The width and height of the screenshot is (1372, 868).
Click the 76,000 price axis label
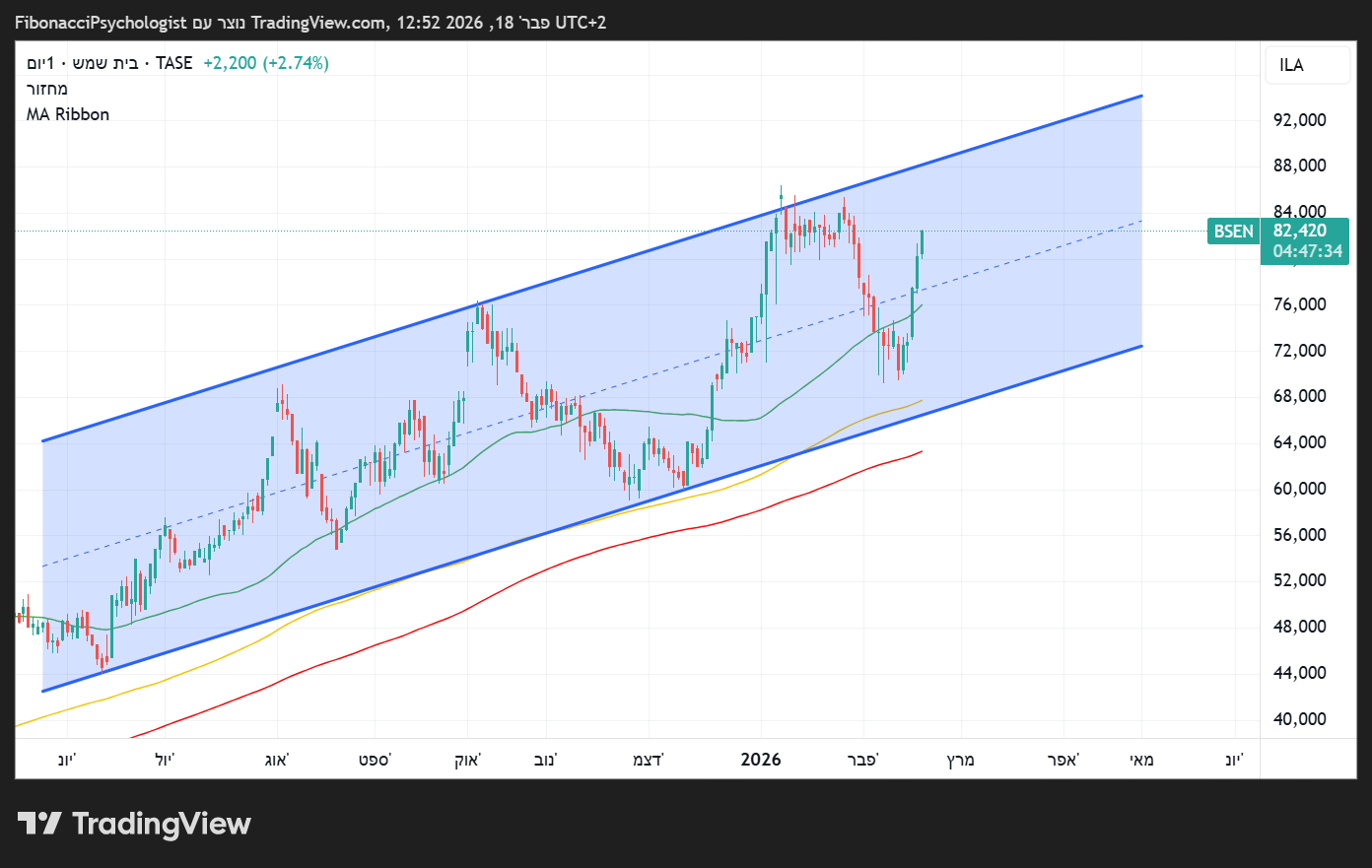point(1299,304)
